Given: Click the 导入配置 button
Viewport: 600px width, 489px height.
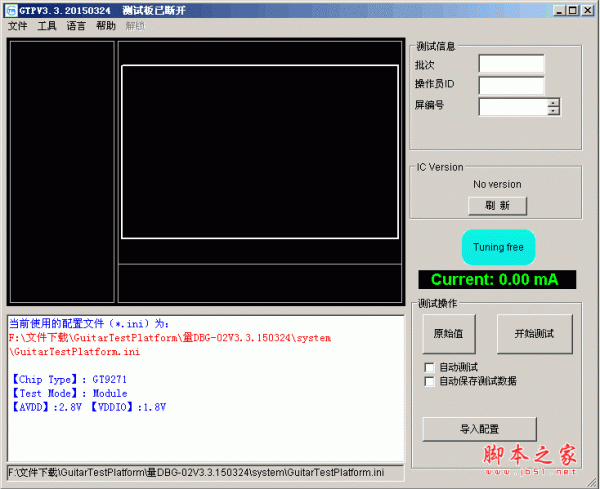Looking at the screenshot, I should [479, 429].
